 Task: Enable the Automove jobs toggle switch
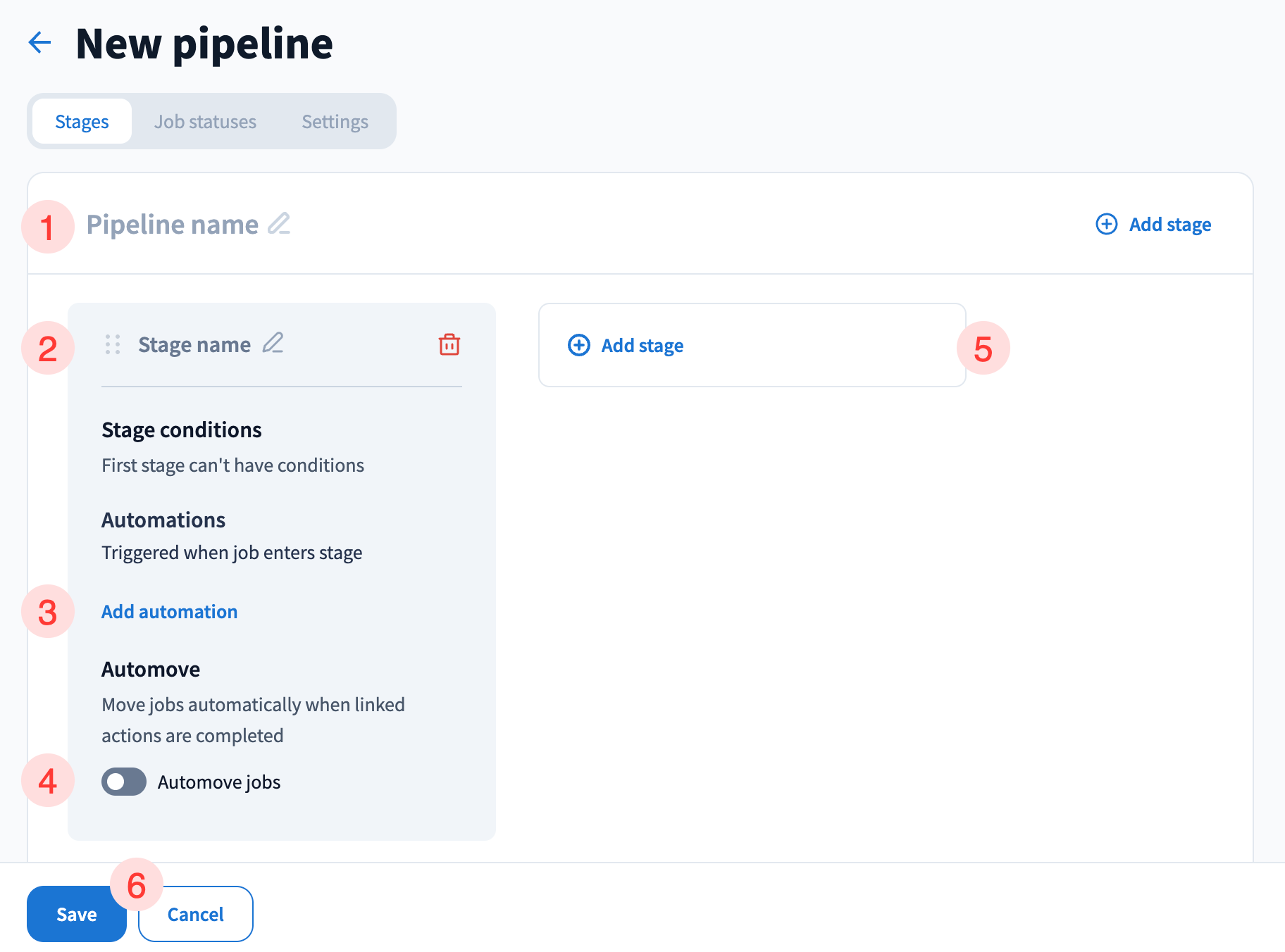pos(124,782)
